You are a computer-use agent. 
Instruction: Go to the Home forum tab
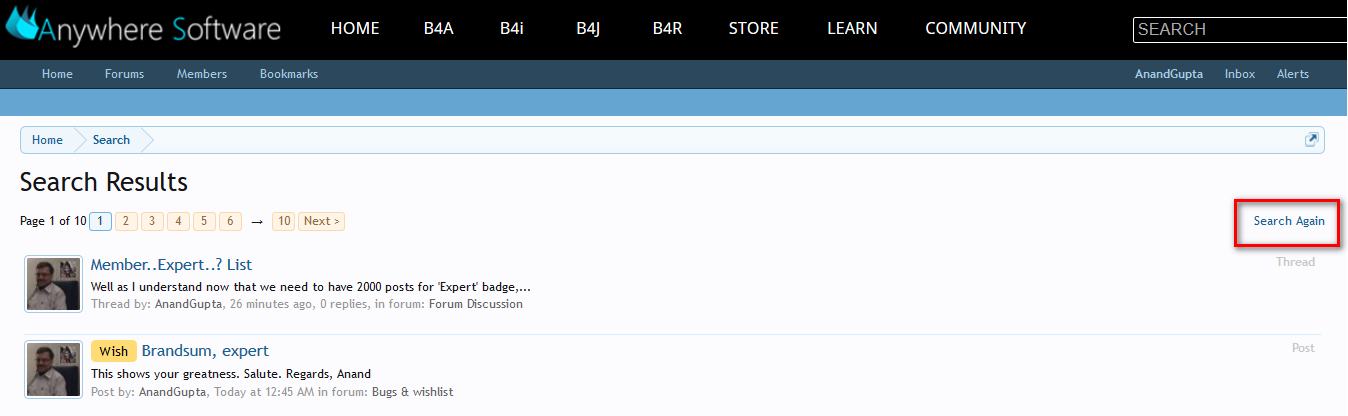tap(57, 74)
